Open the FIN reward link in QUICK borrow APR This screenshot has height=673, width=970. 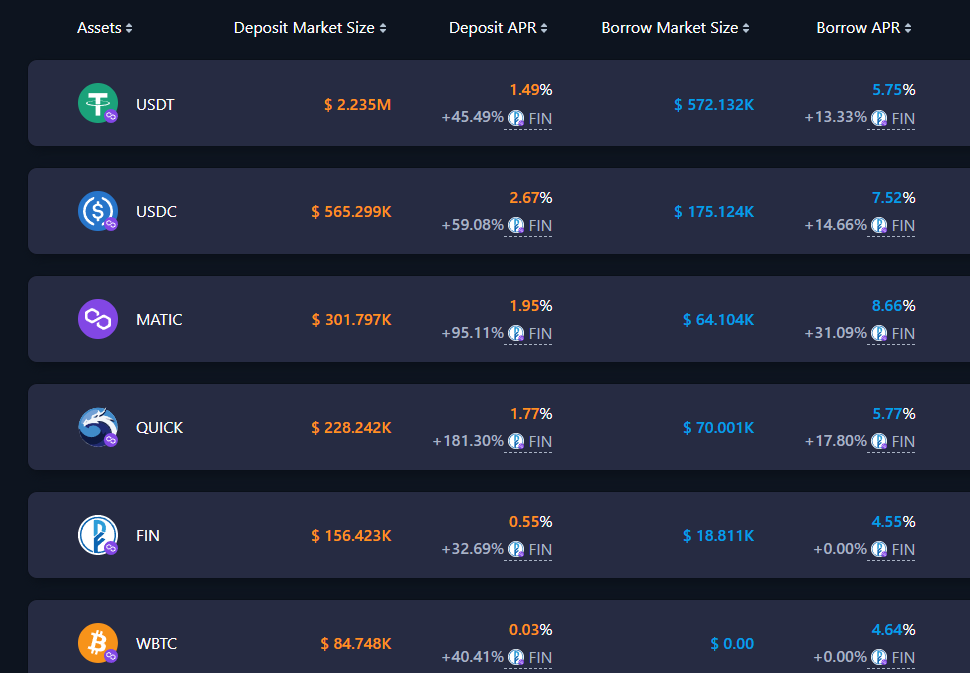coord(903,442)
